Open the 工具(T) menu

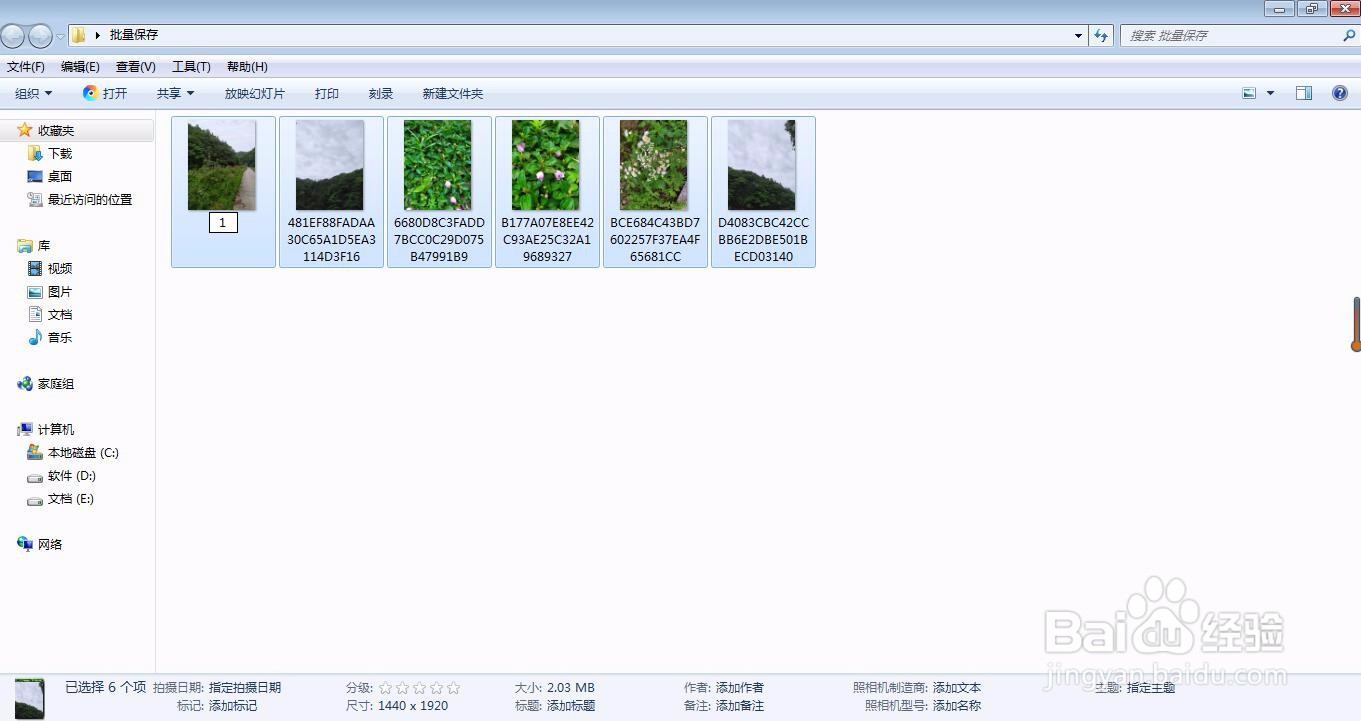click(191, 67)
